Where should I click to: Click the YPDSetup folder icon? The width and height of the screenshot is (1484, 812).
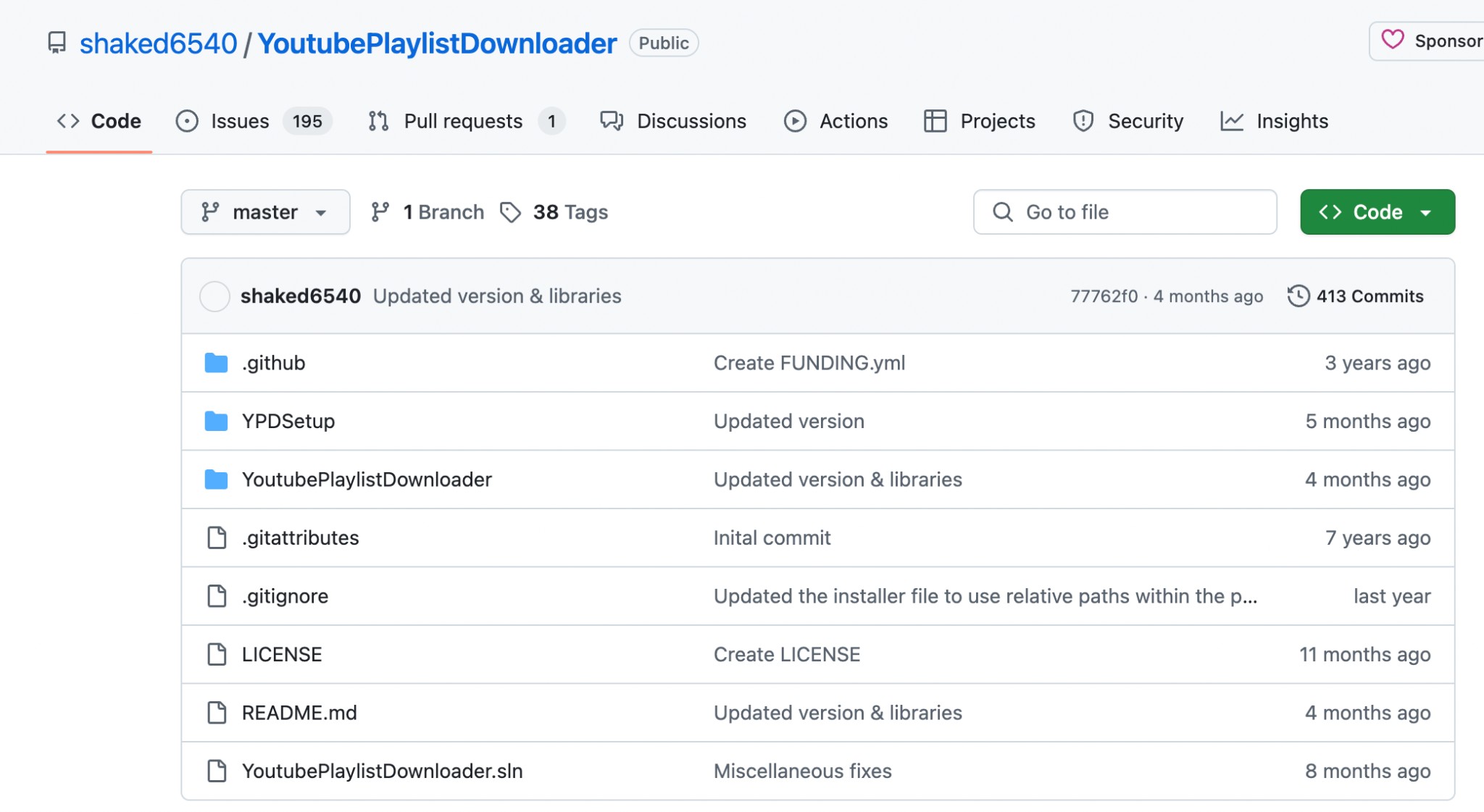[x=216, y=421]
